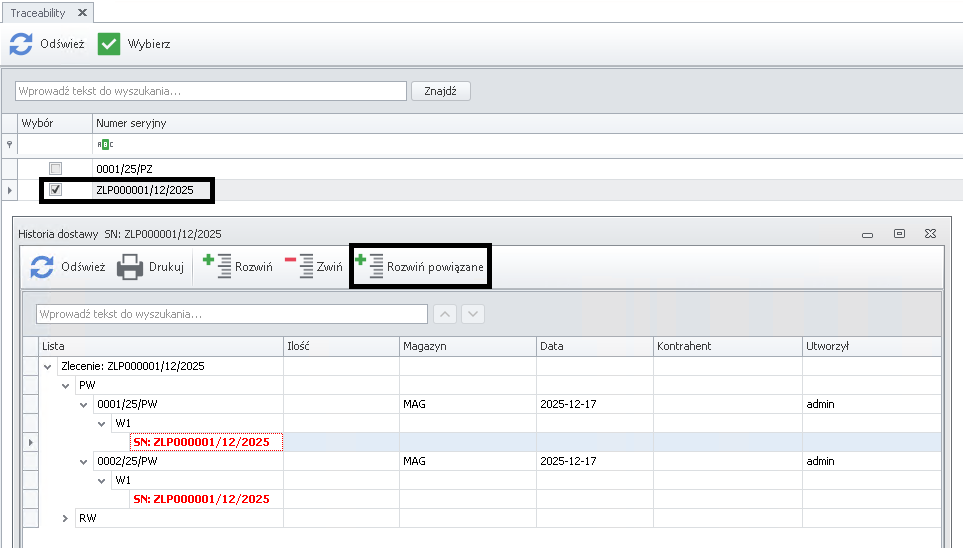The image size is (963, 548).
Task: Collapse the PW tree node
Action: [x=66, y=385]
